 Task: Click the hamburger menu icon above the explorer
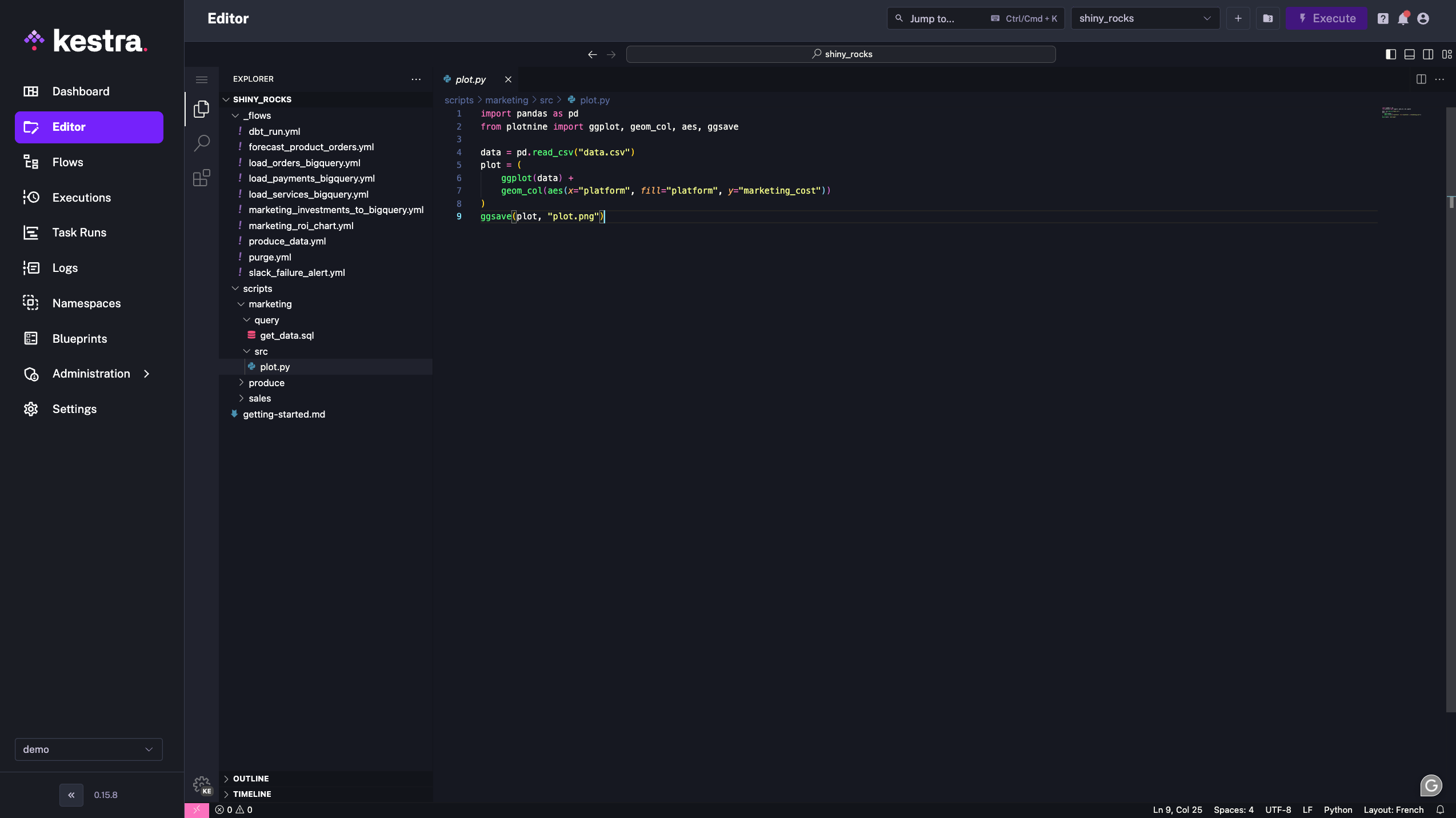pos(202,79)
